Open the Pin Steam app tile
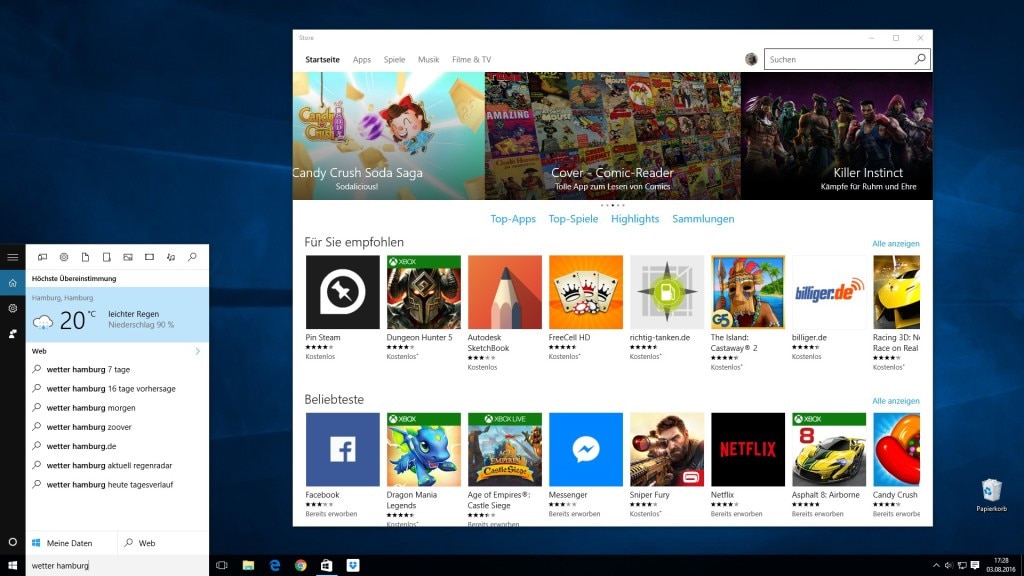 pyautogui.click(x=342, y=292)
